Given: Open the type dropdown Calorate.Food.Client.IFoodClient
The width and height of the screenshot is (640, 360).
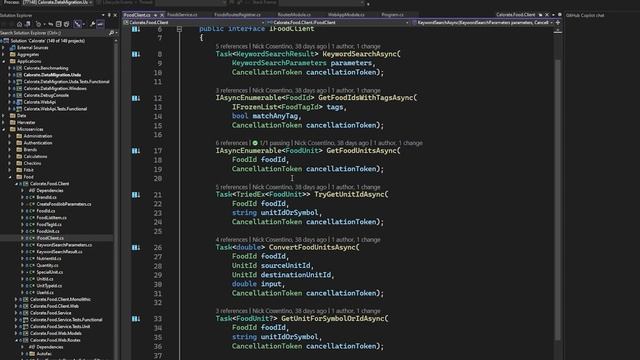Looking at the screenshot, I should coord(338,22).
